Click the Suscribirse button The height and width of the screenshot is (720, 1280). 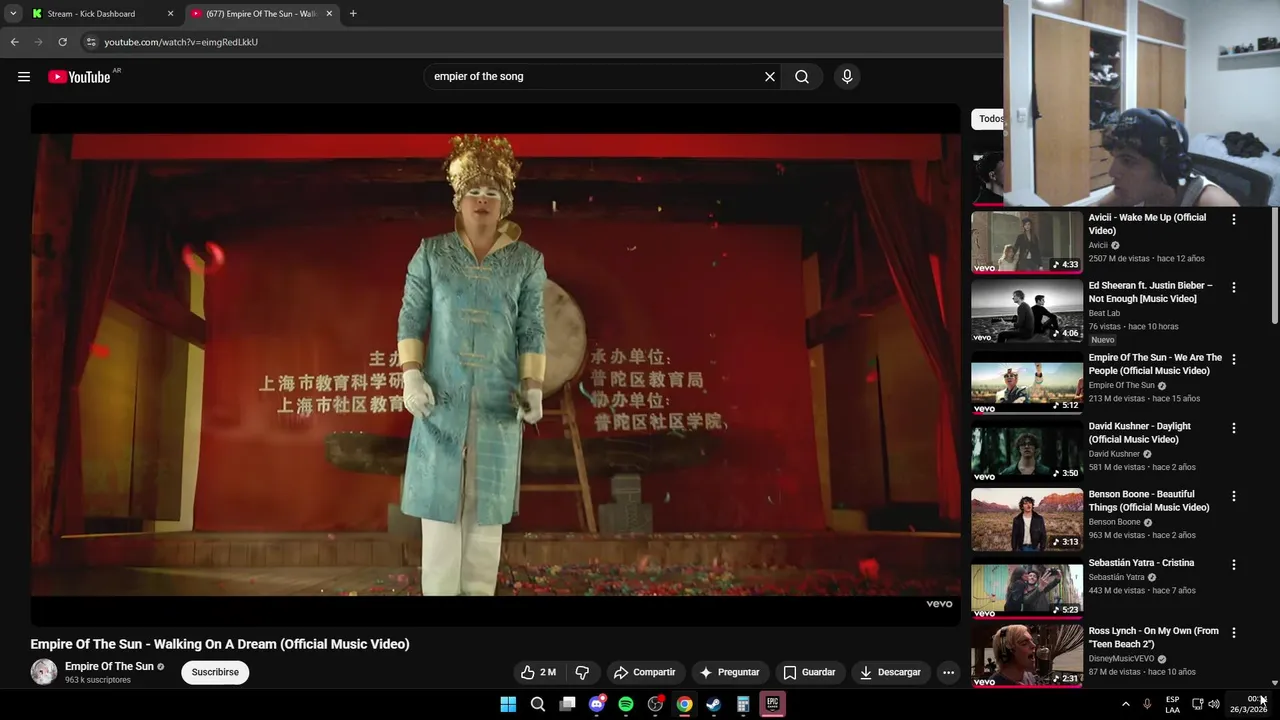[x=215, y=672]
